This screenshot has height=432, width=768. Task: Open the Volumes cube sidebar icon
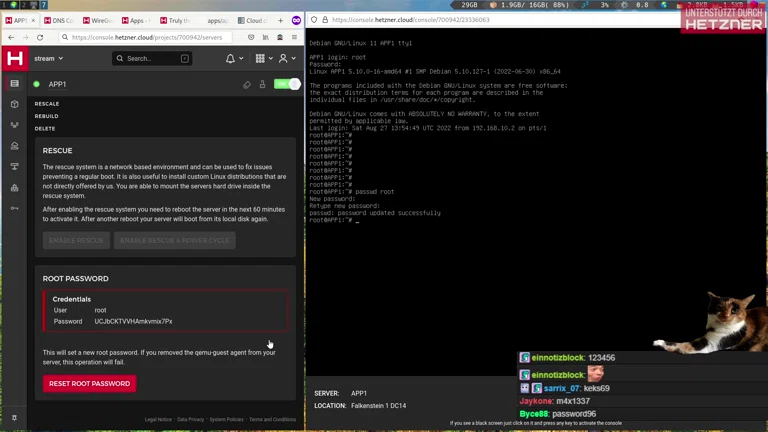pos(14,104)
